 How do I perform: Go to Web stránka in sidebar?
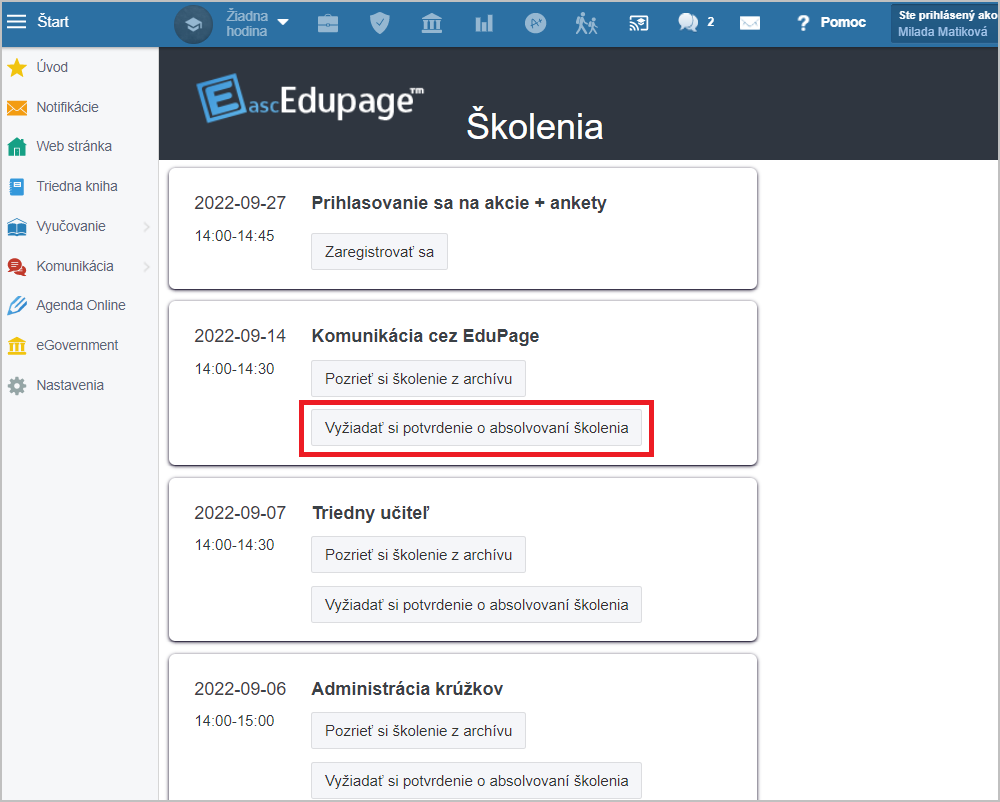(74, 147)
